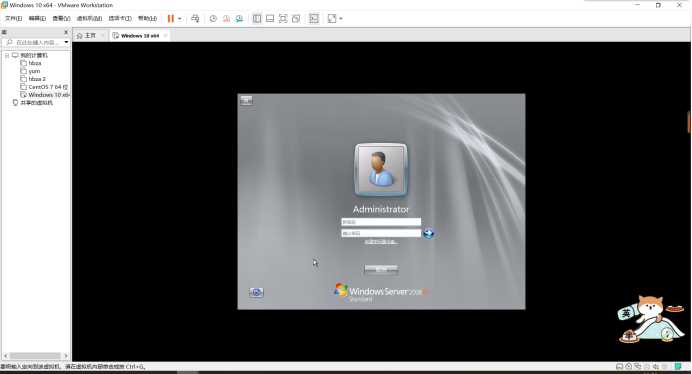The height and width of the screenshot is (374, 692).
Task: Open the 虚拟机(M) VM menu
Action: (89, 19)
